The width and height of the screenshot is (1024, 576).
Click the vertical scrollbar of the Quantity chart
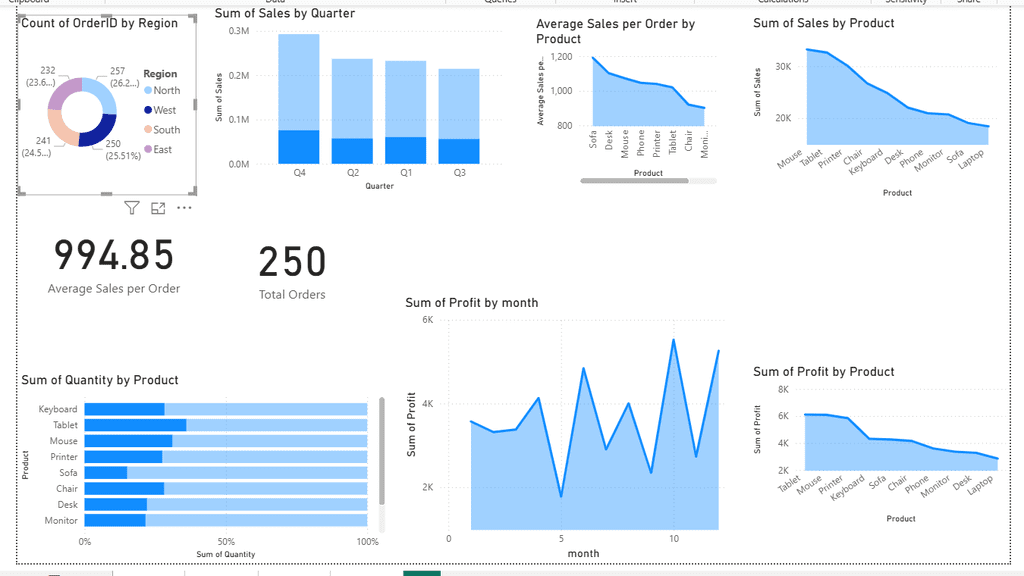click(381, 452)
